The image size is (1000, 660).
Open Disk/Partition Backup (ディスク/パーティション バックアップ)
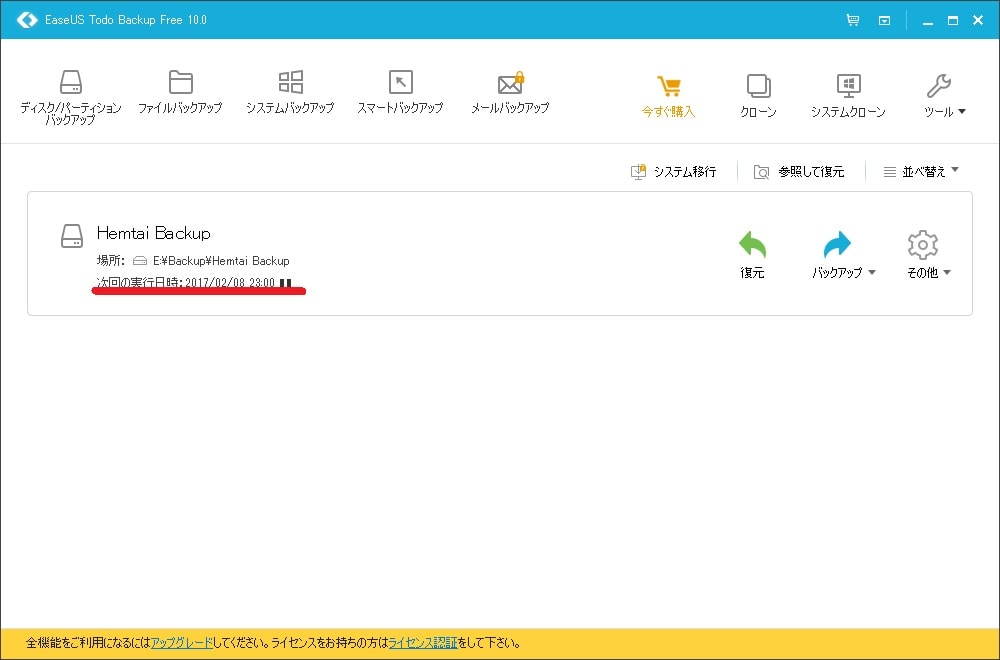click(71, 97)
